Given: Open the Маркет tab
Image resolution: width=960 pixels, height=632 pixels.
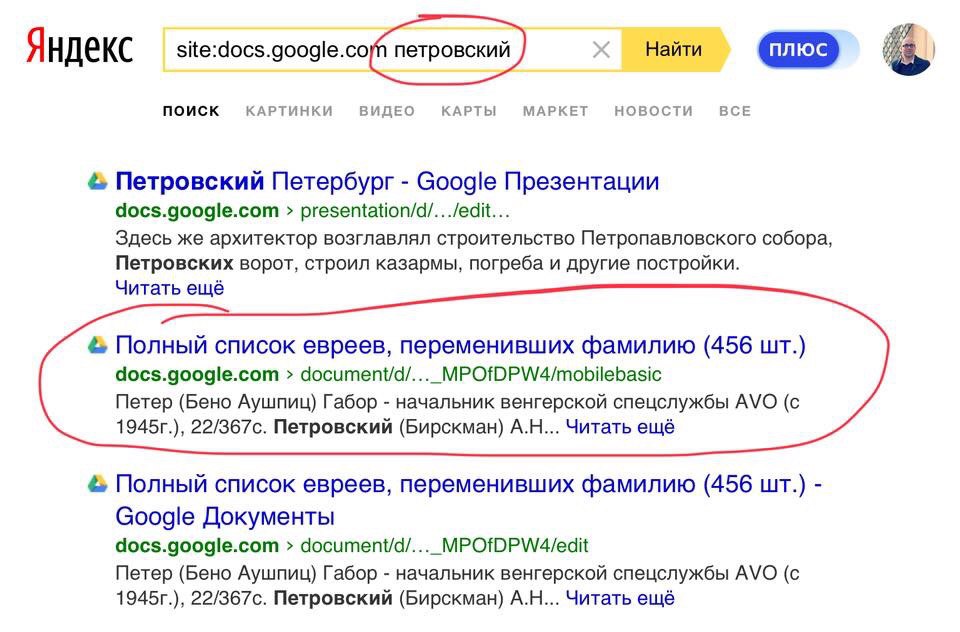Looking at the screenshot, I should (555, 111).
